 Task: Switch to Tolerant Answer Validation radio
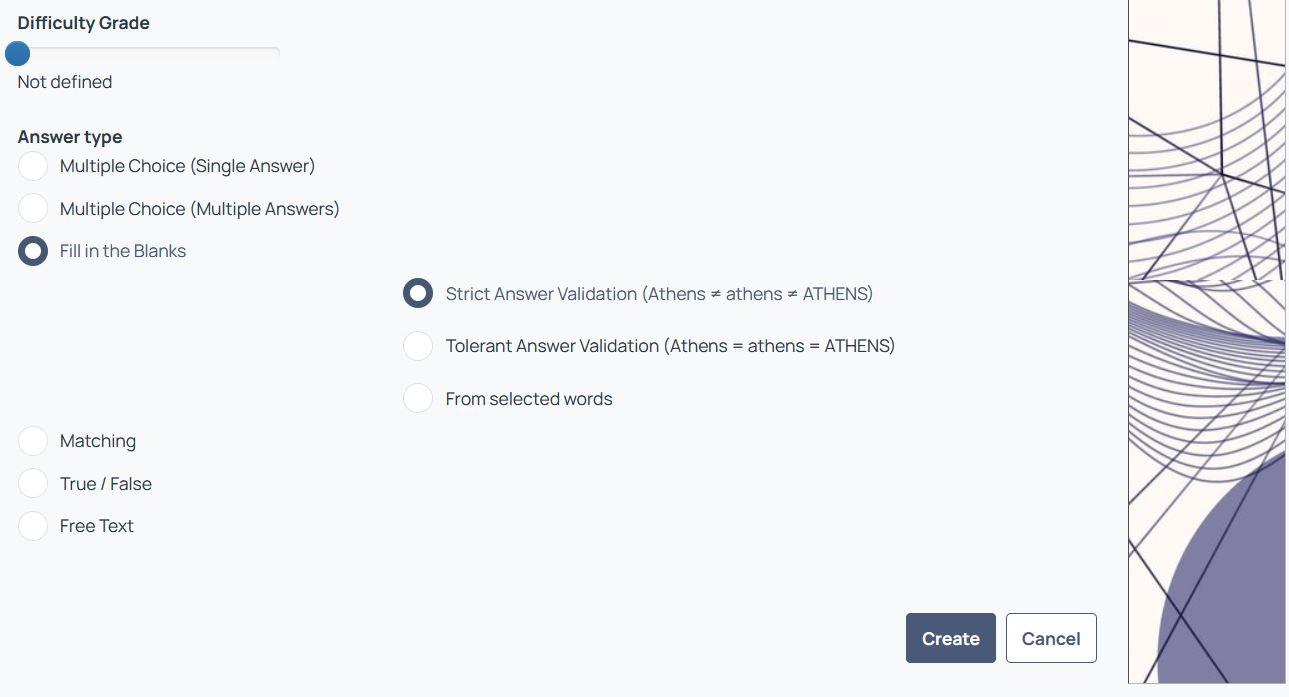coord(418,346)
